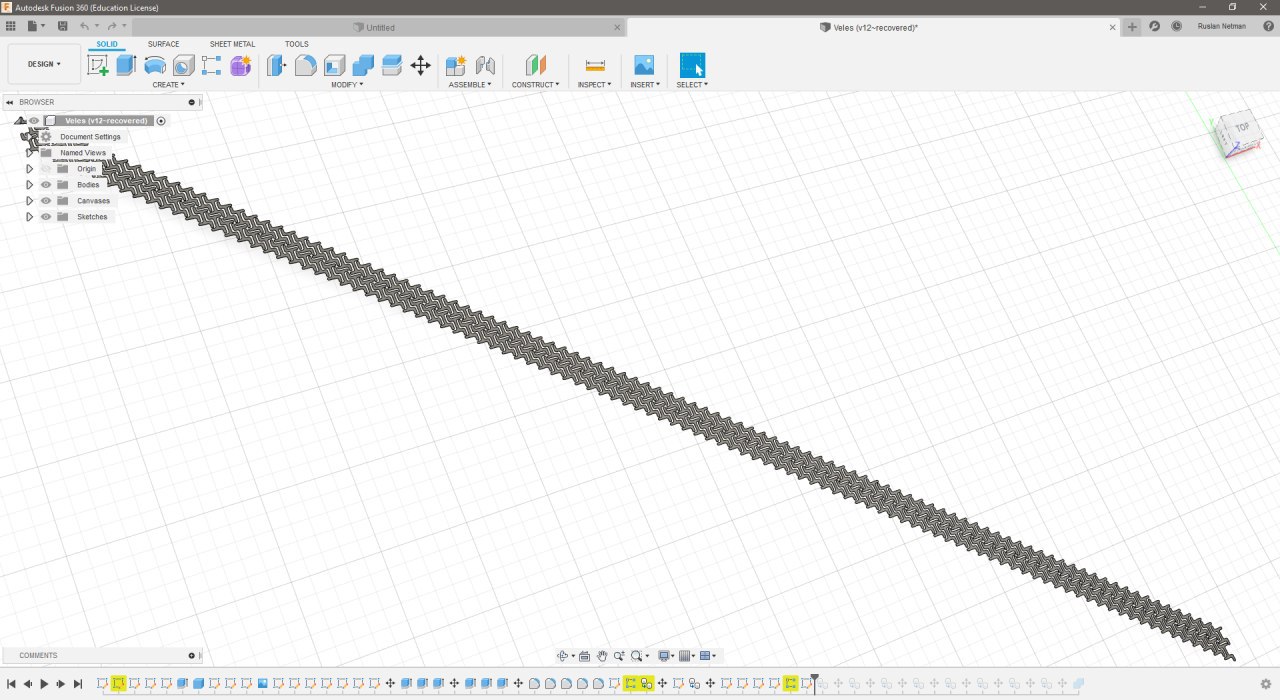Switch to the SHEET METAL tab
Viewport: 1280px width, 700px height.
[x=232, y=44]
